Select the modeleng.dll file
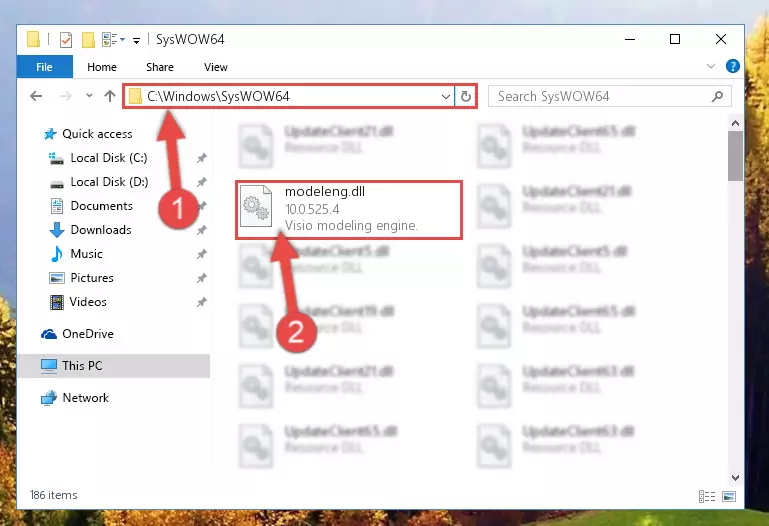Viewport: 769px width, 526px height. pos(349,210)
